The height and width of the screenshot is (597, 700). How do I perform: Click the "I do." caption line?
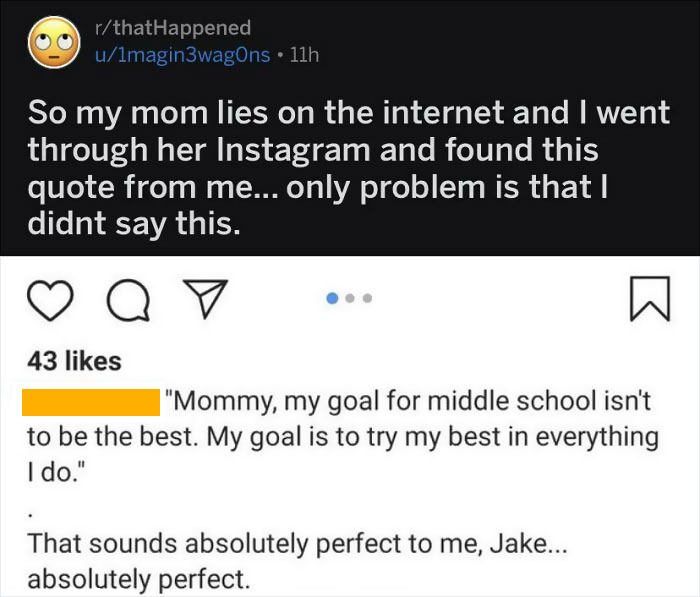(52, 471)
